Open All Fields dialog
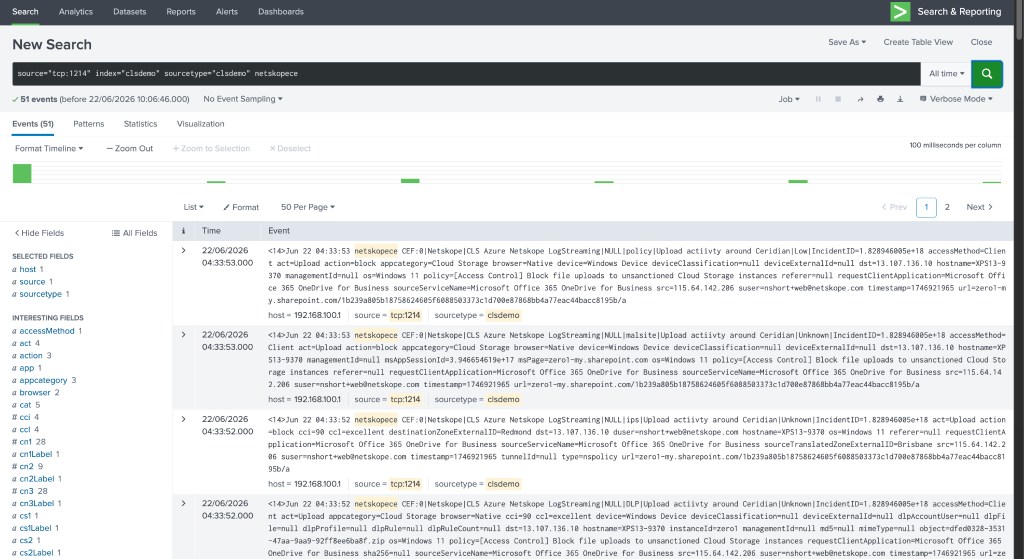This screenshot has width=1024, height=559. [x=135, y=232]
